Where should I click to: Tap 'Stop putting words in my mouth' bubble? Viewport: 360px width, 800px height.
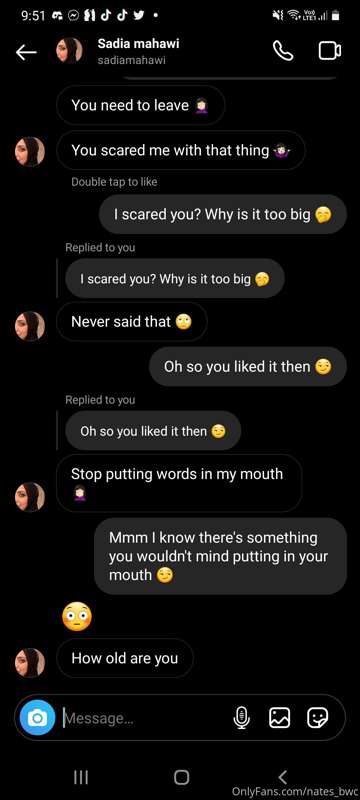179,483
